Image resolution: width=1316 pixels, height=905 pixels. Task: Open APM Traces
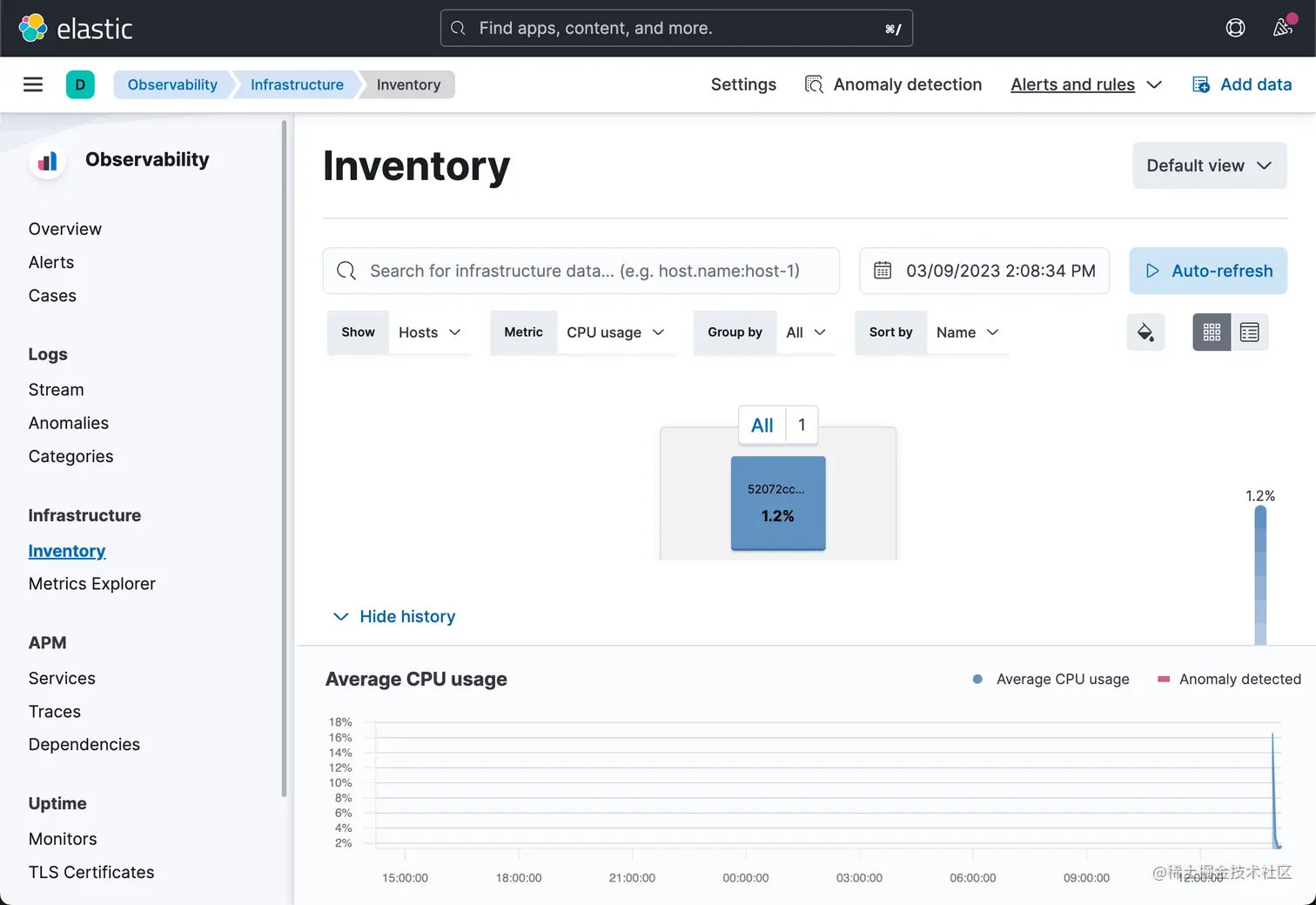click(54, 711)
